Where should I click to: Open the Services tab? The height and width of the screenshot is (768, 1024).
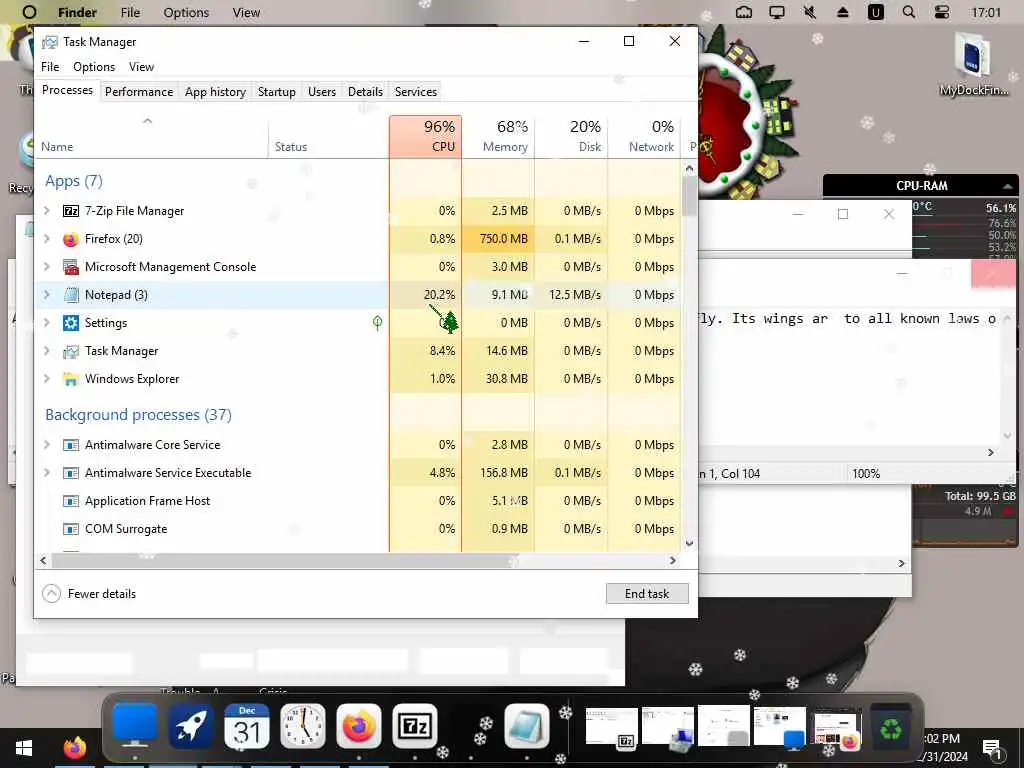415,92
